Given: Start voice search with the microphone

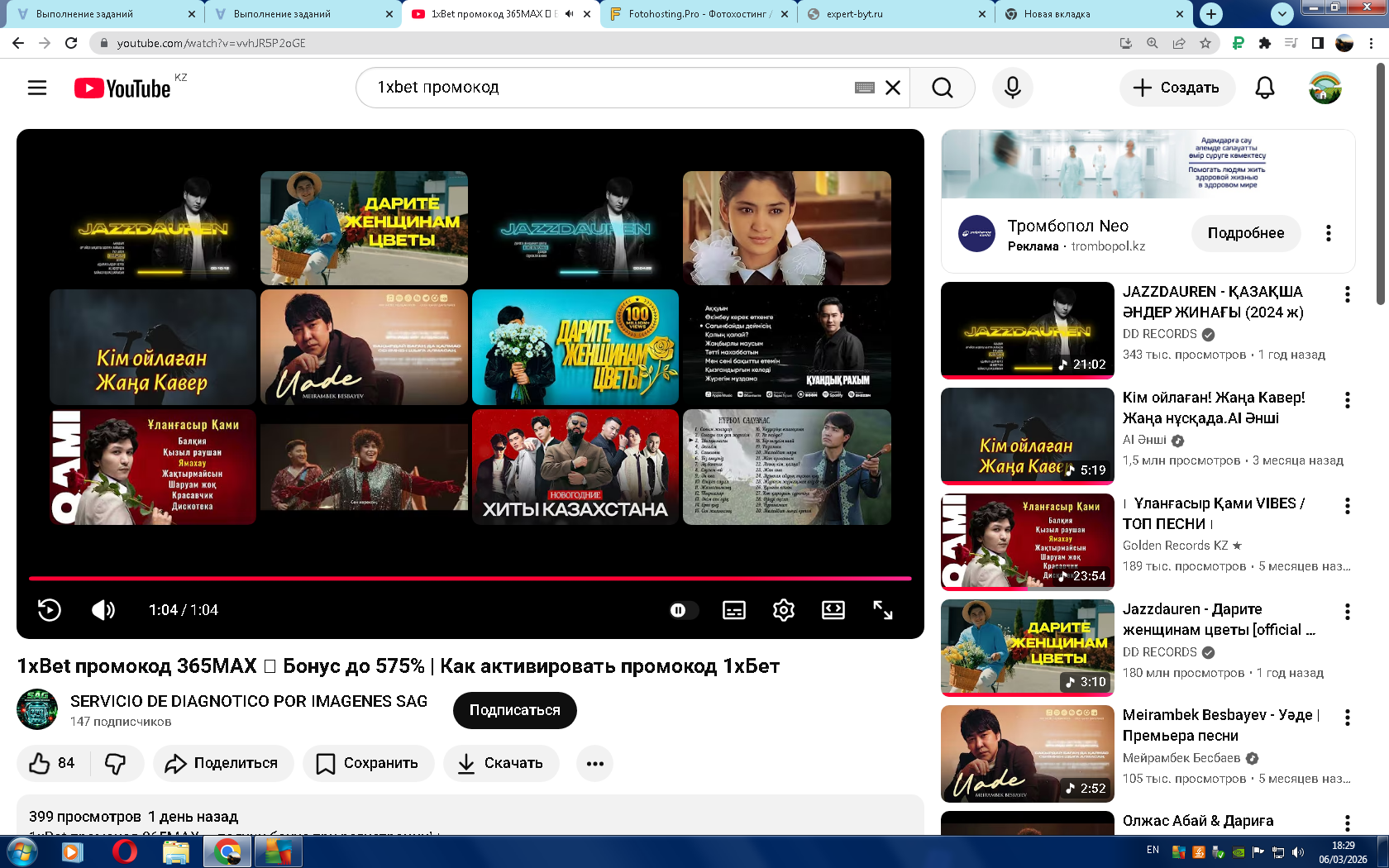Looking at the screenshot, I should pos(1013,88).
